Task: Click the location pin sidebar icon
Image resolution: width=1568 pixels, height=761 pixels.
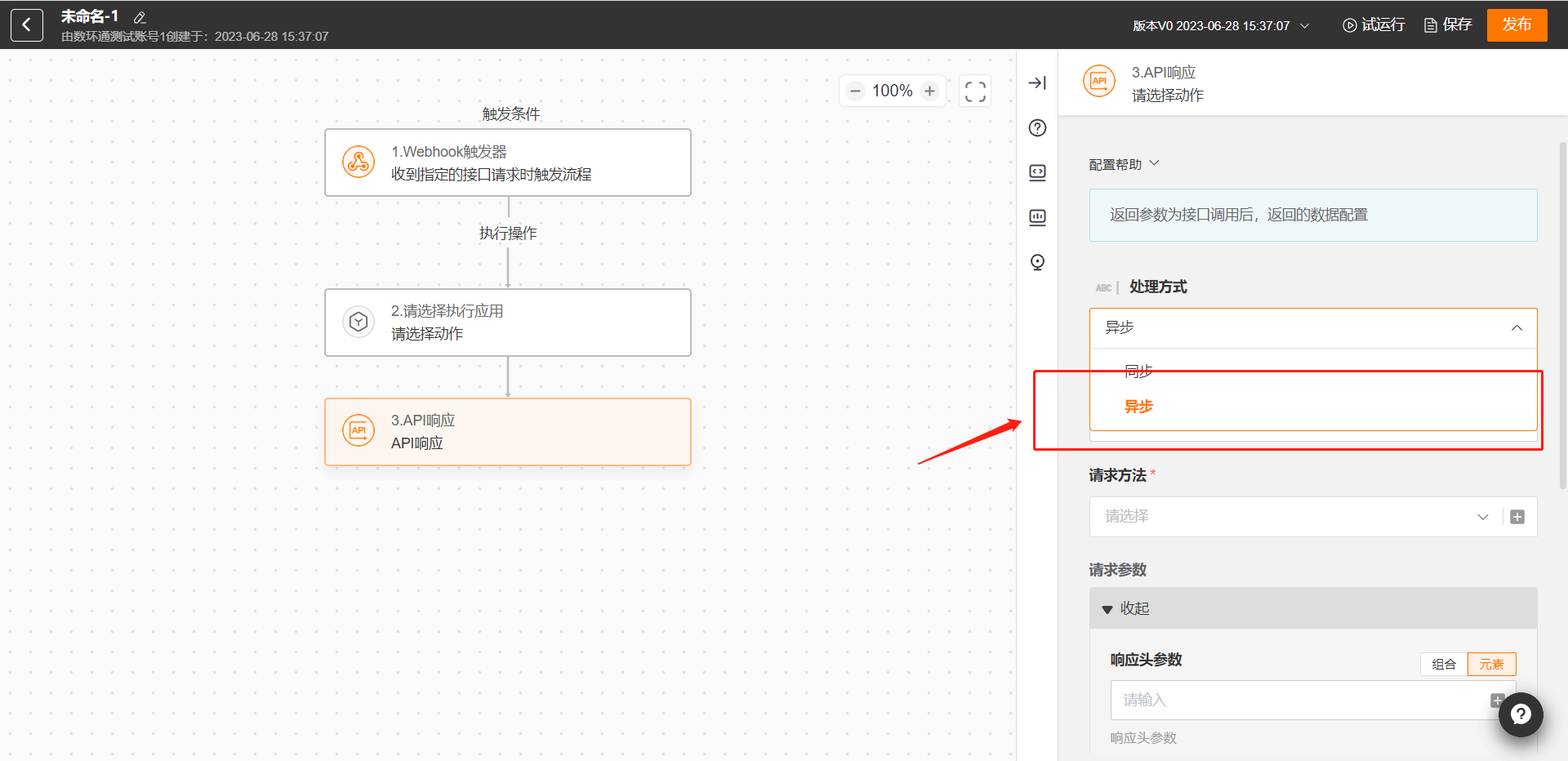Action: point(1037,262)
